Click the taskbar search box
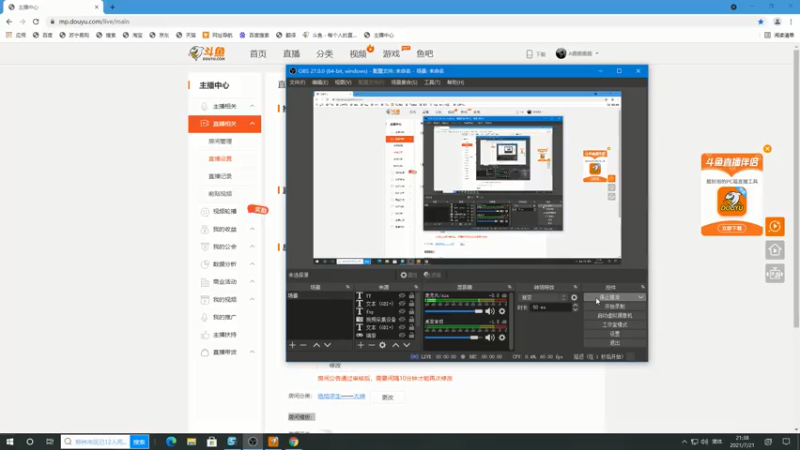800x450 pixels. 95,442
